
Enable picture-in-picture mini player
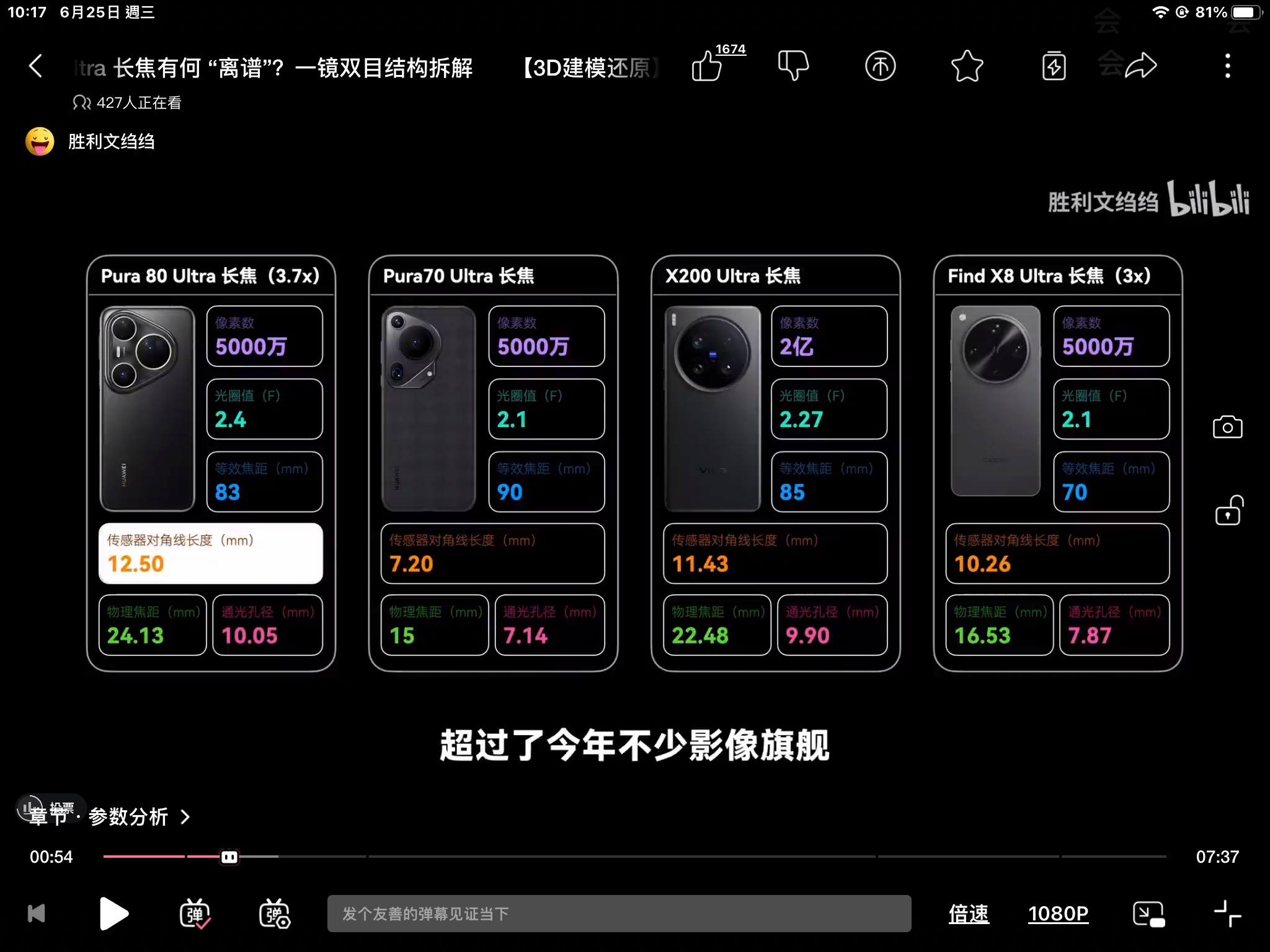pyautogui.click(x=1148, y=914)
